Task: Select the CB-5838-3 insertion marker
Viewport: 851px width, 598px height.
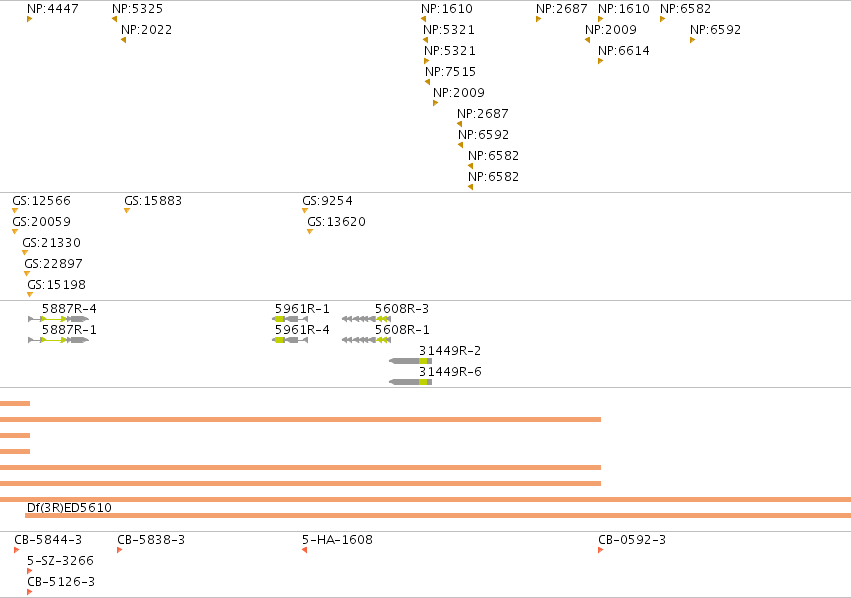Action: (120, 550)
